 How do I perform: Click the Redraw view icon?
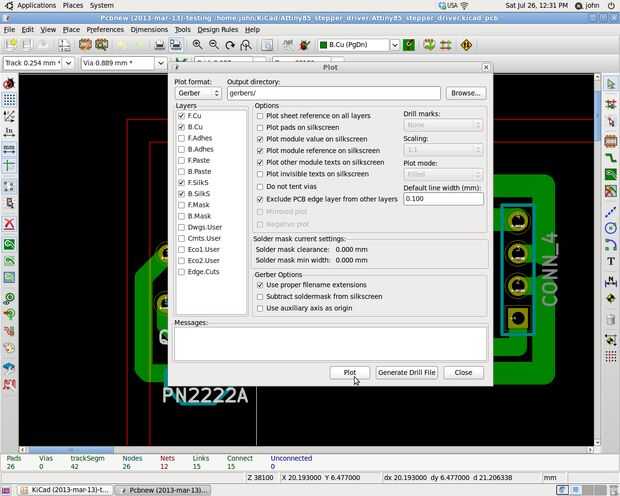pos(230,45)
